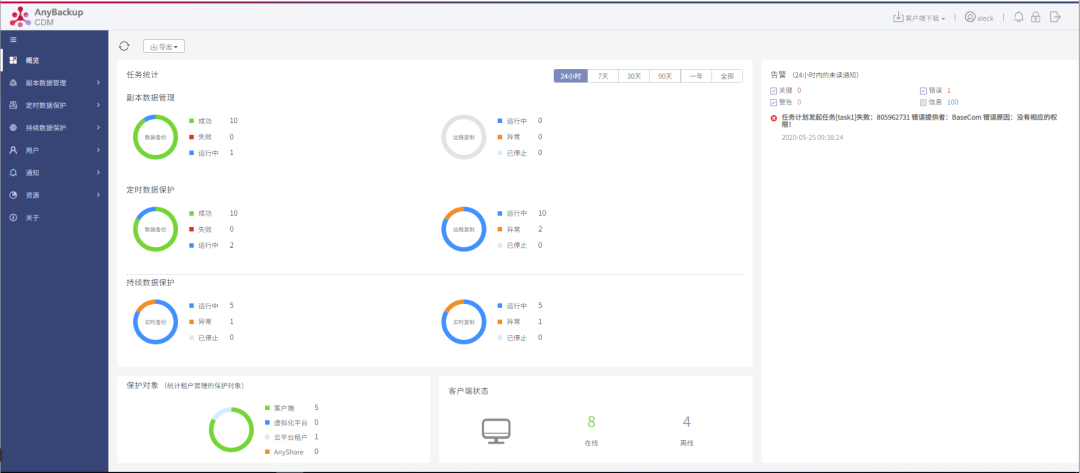The width and height of the screenshot is (1080, 473).
Task: Expand 持续数据保护 via its chevron
Action: tap(98, 128)
